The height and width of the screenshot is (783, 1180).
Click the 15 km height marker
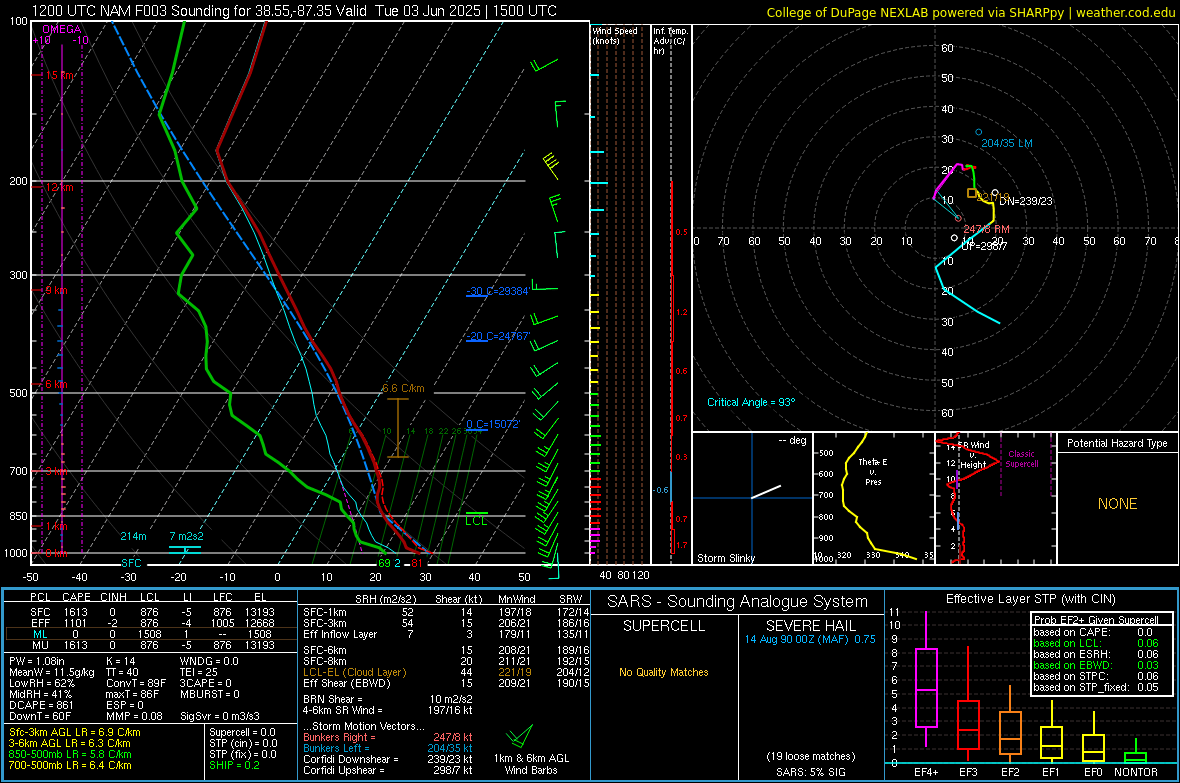(60, 75)
